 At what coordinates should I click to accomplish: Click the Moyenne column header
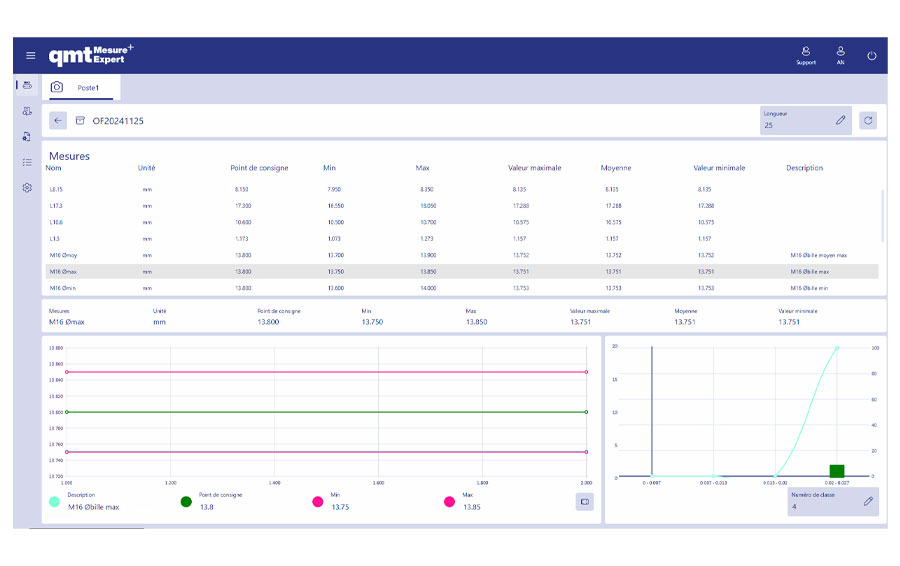click(x=616, y=168)
